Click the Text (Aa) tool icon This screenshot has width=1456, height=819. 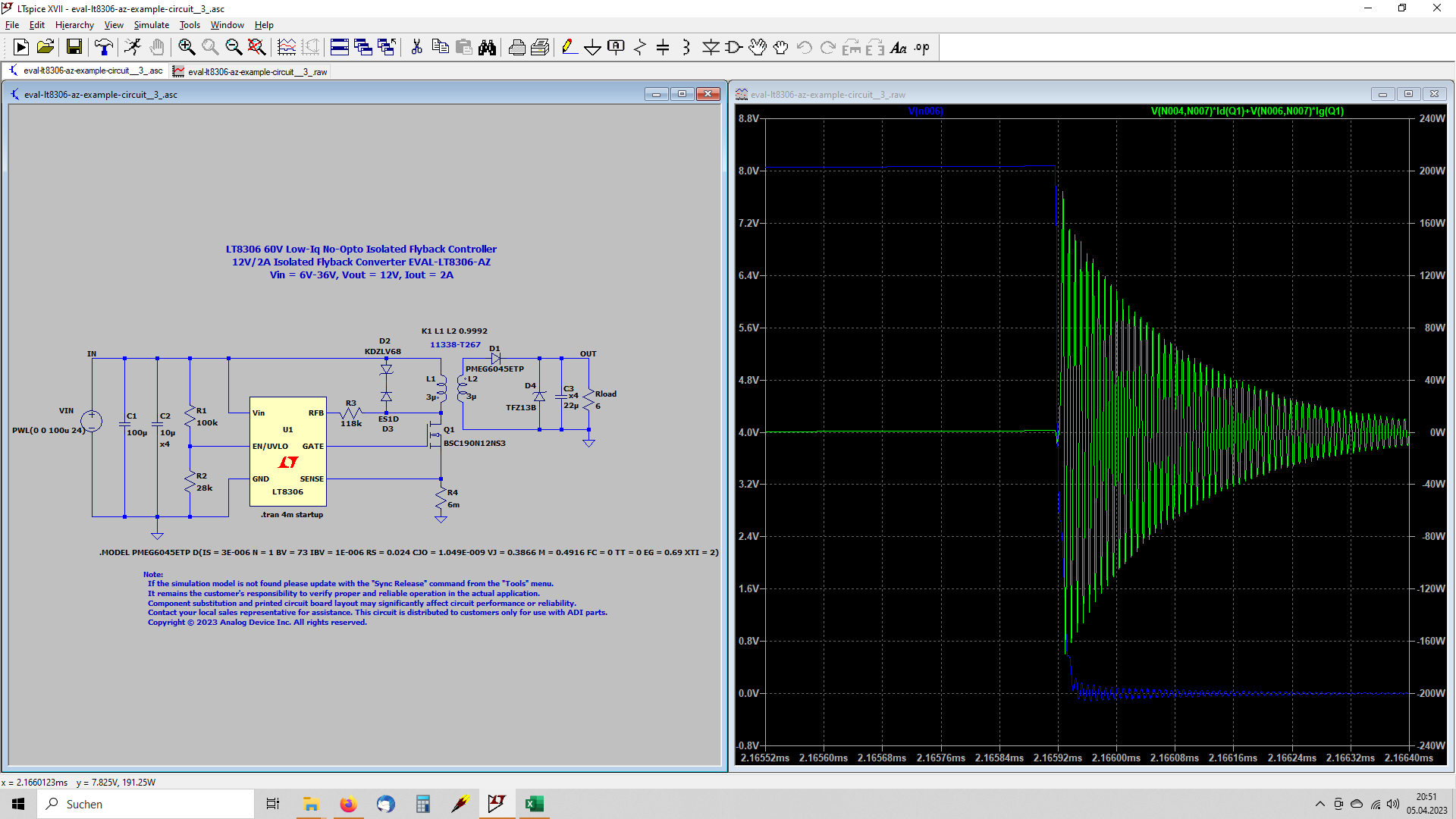899,47
